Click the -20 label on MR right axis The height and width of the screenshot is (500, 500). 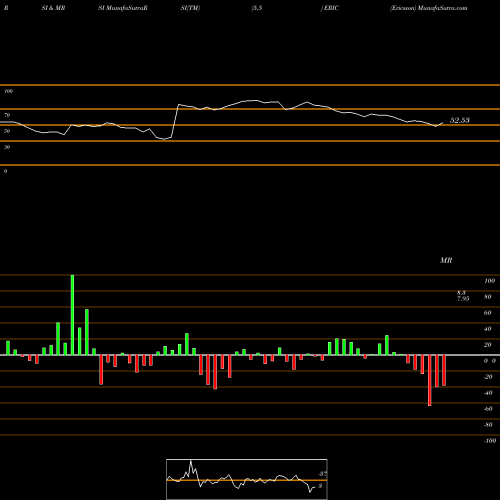coord(488,377)
